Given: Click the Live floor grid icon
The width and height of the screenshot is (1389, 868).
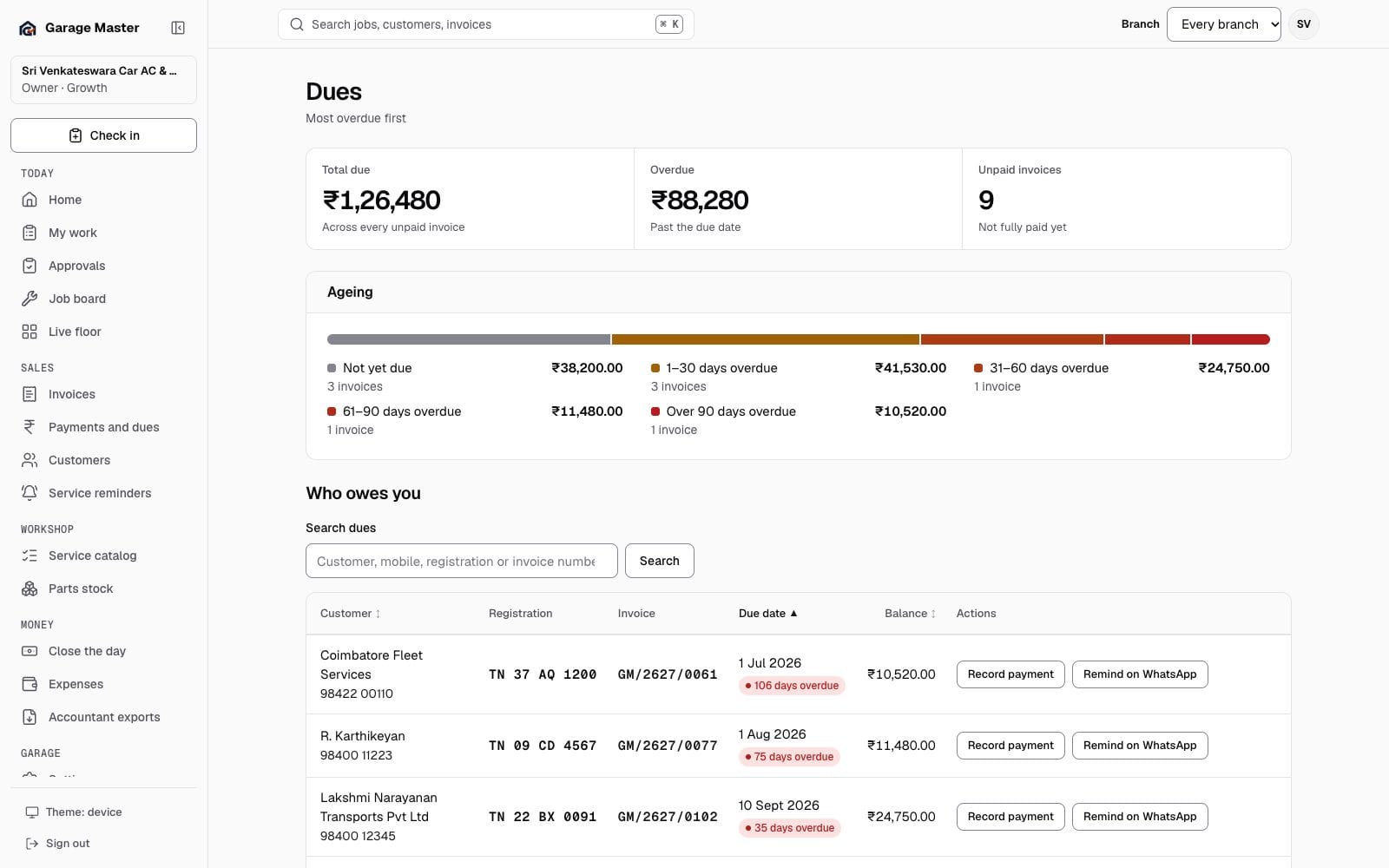Looking at the screenshot, I should (30, 332).
